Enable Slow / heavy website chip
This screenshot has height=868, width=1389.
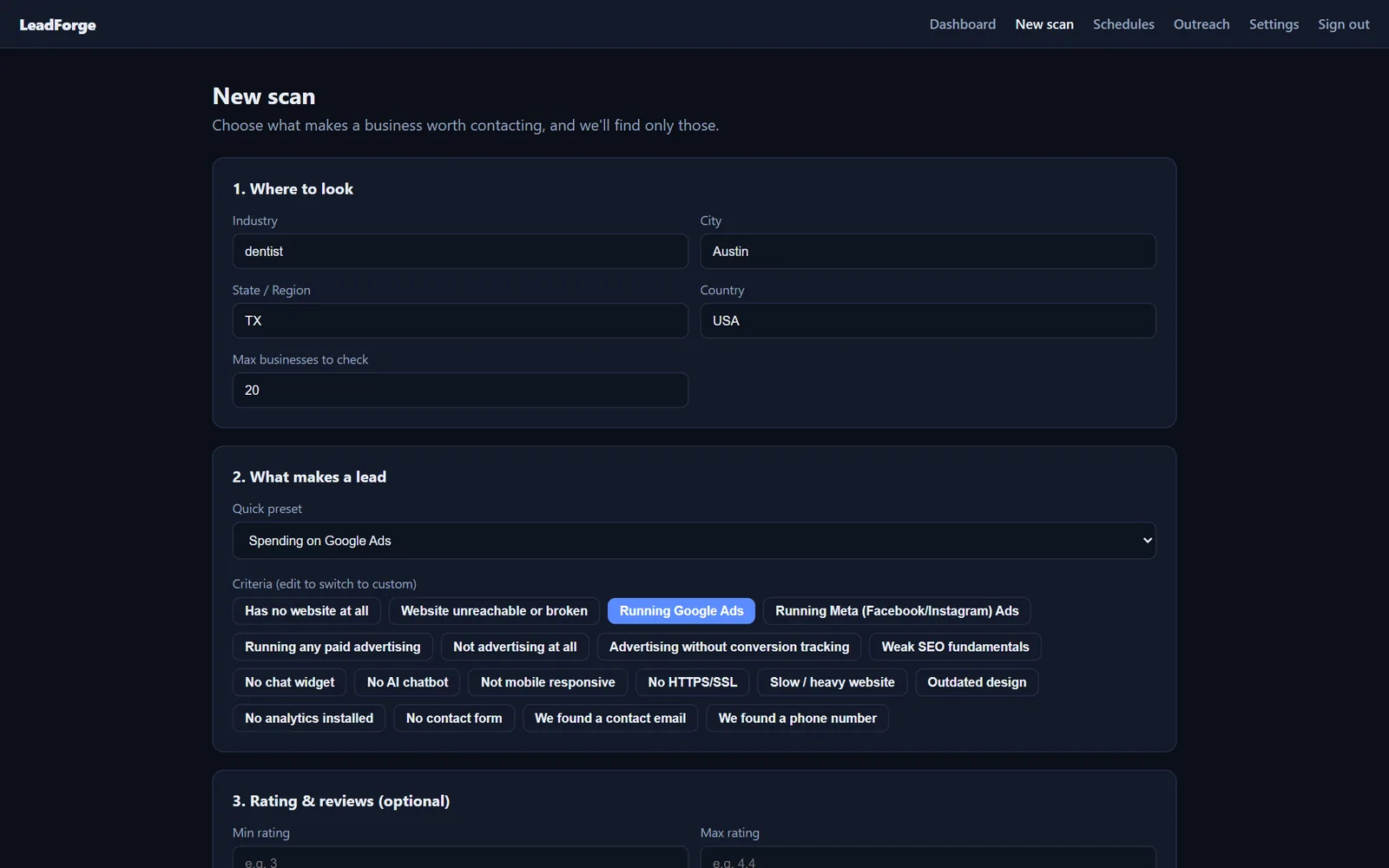coord(832,682)
